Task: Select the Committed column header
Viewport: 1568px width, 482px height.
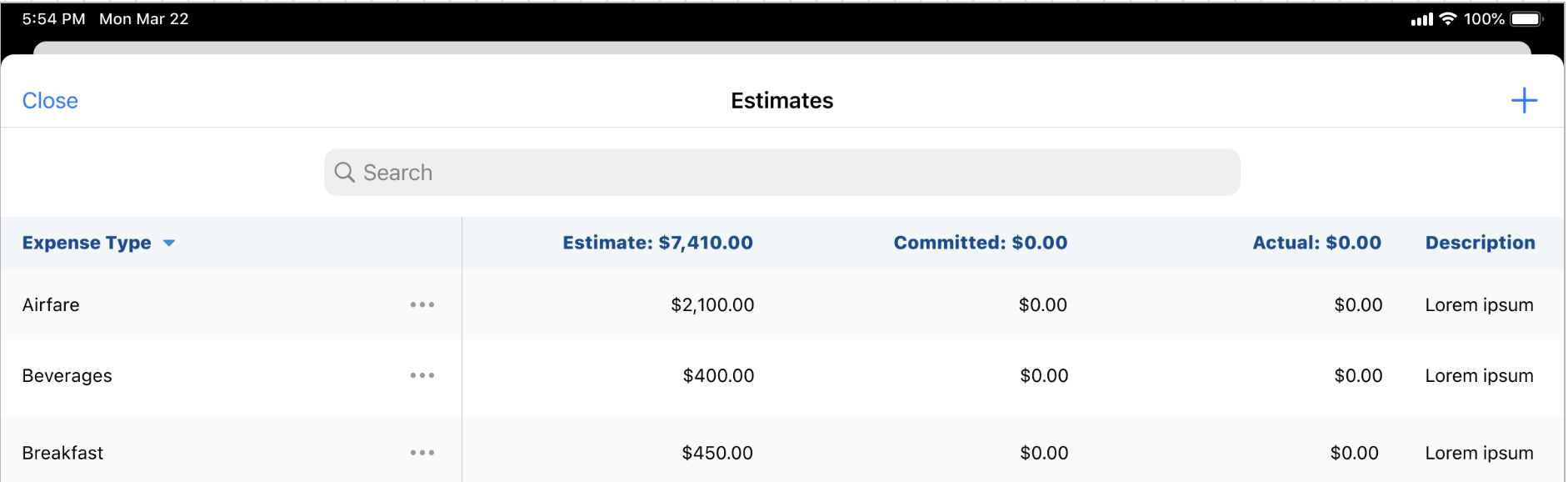Action: click(x=980, y=243)
